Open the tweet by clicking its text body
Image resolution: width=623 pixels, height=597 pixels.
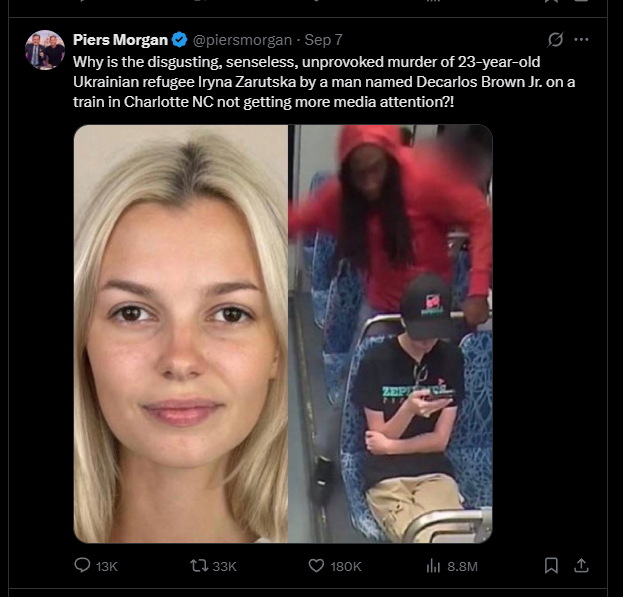pos(324,82)
